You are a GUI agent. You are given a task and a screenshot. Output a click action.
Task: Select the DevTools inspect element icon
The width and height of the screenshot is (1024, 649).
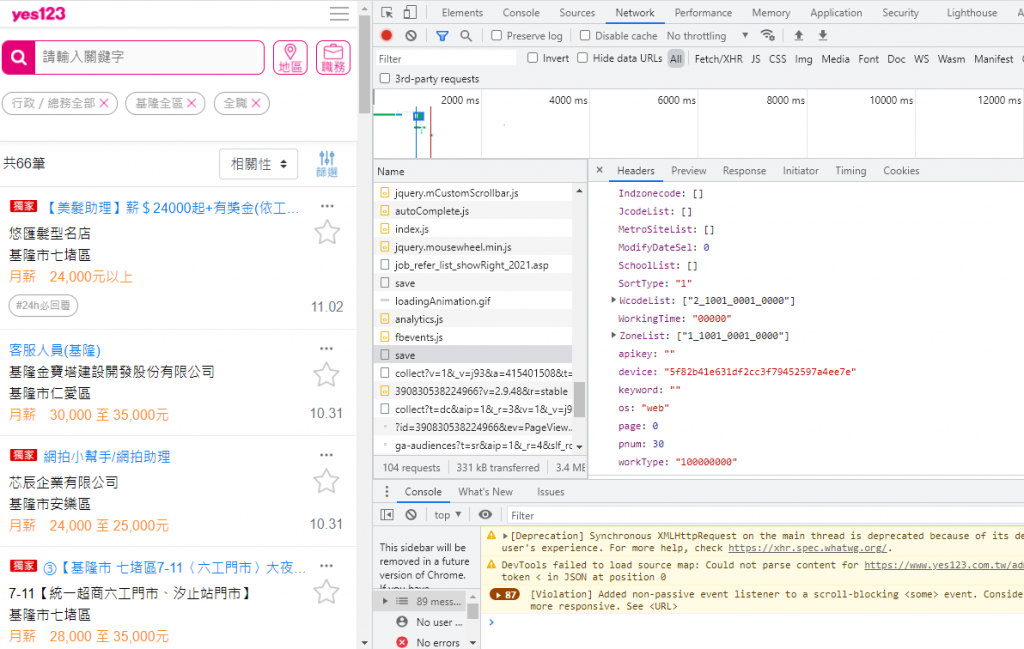(x=387, y=12)
